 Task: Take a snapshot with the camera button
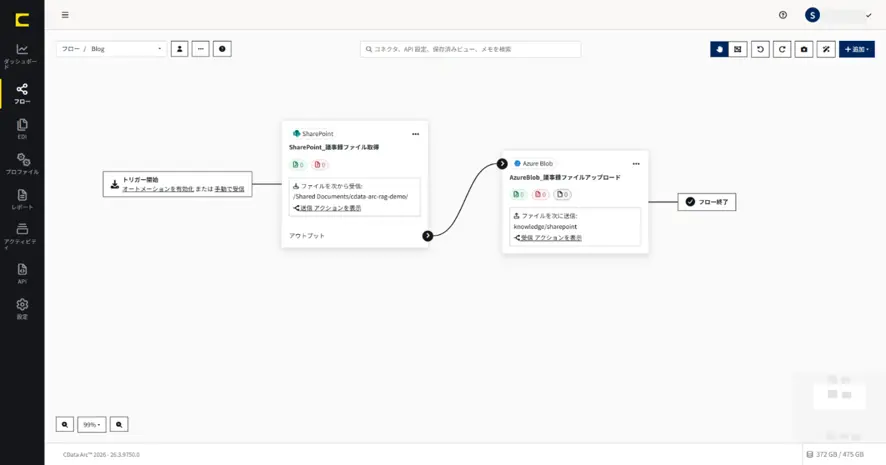pyautogui.click(x=804, y=49)
